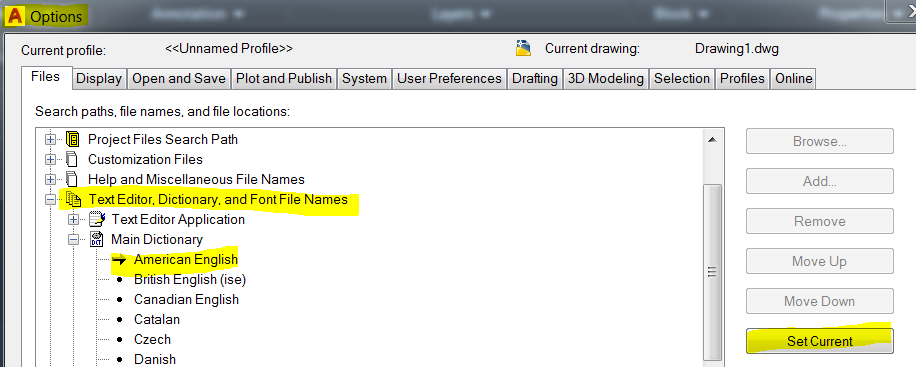Open the Profiles tab
Image resolution: width=916 pixels, height=367 pixels.
(742, 79)
